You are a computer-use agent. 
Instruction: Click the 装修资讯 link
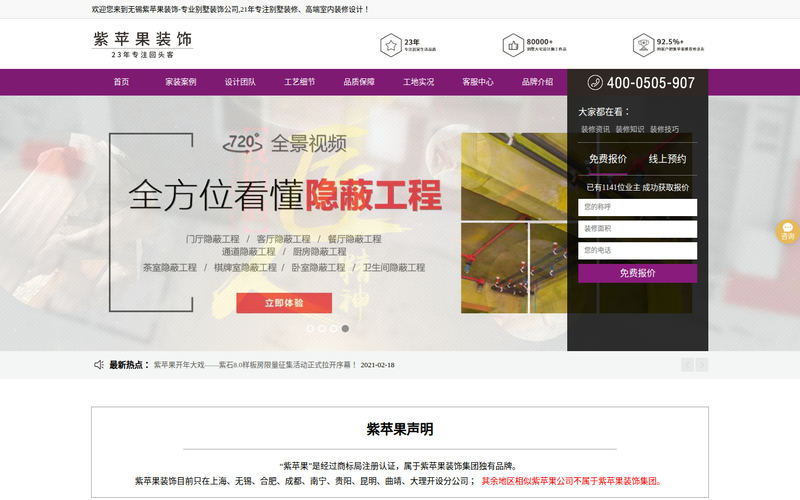595,129
